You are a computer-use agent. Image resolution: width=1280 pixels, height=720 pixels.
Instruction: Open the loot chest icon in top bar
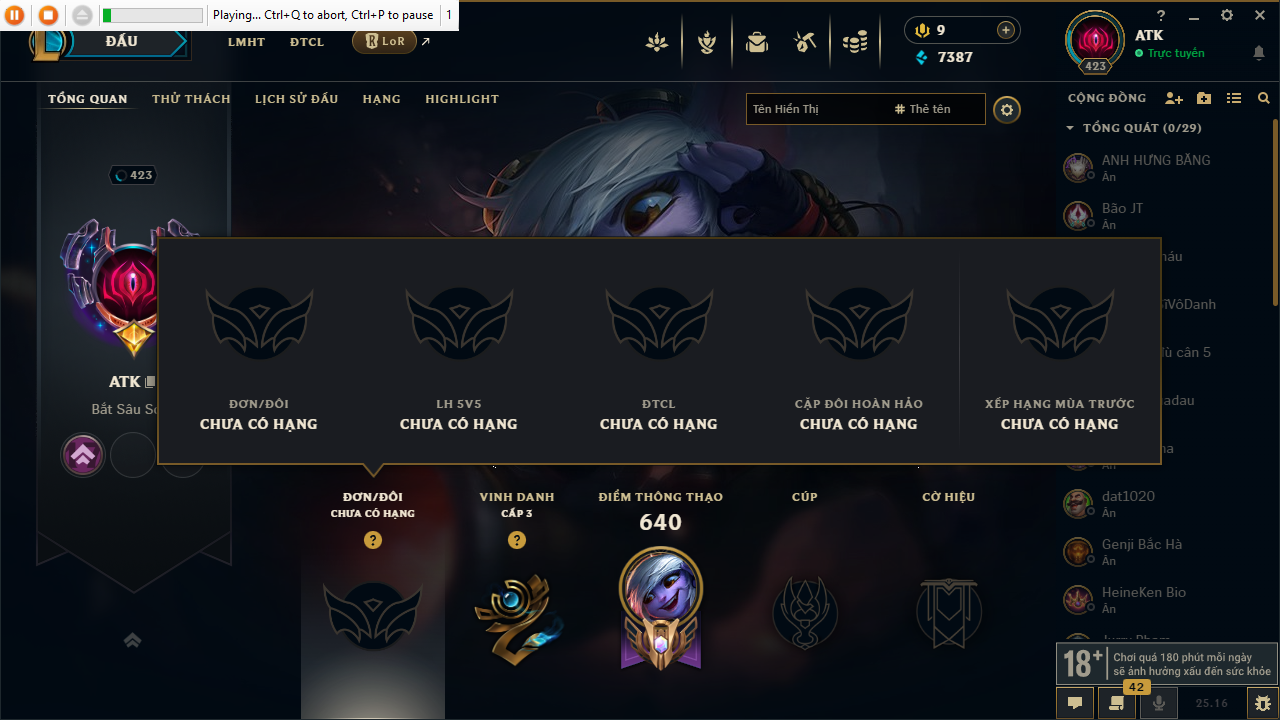coord(757,42)
